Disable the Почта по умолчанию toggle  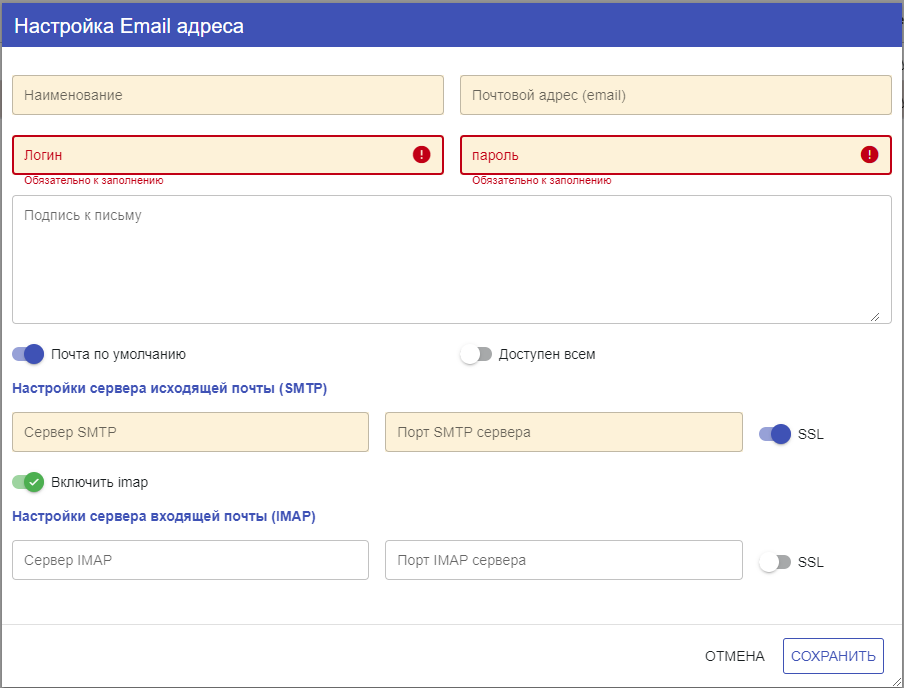[x=28, y=354]
